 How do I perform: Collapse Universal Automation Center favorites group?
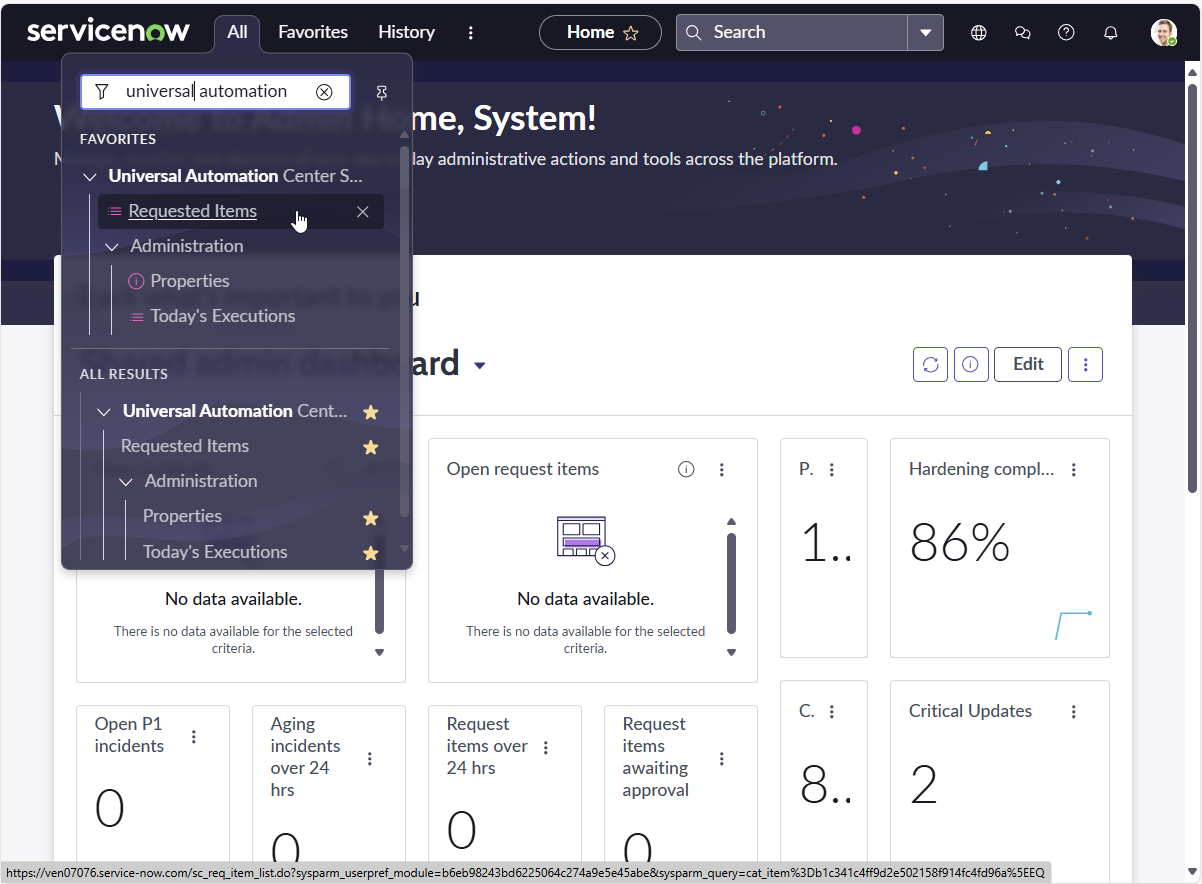pyautogui.click(x=90, y=176)
